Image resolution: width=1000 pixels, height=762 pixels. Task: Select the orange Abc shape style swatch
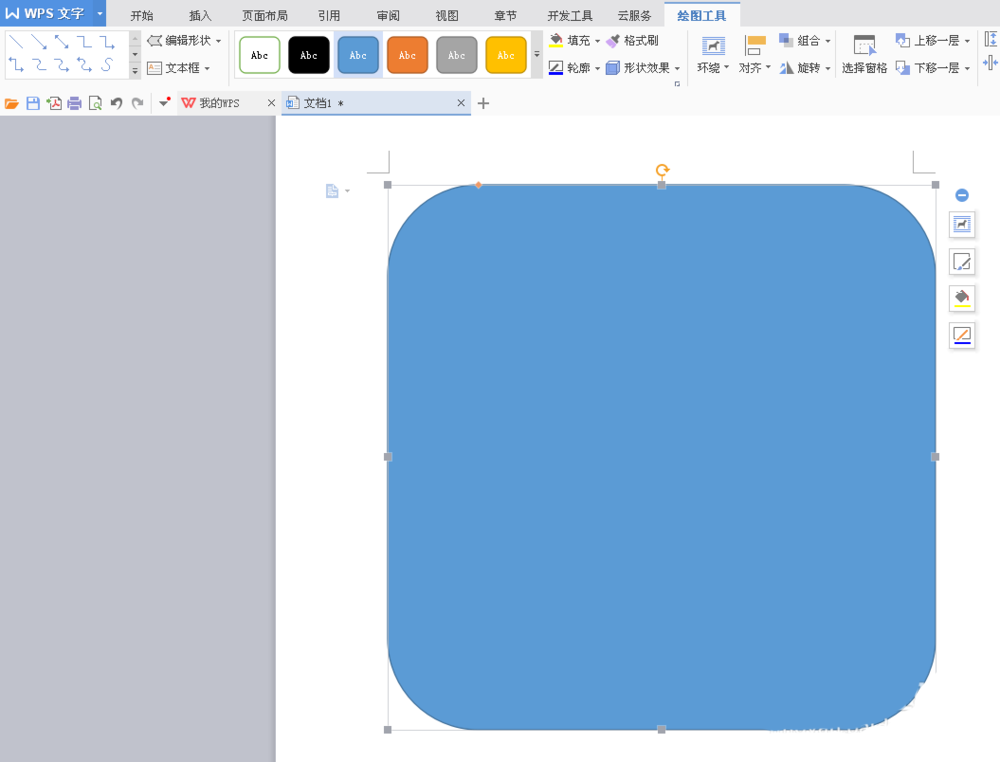(407, 55)
